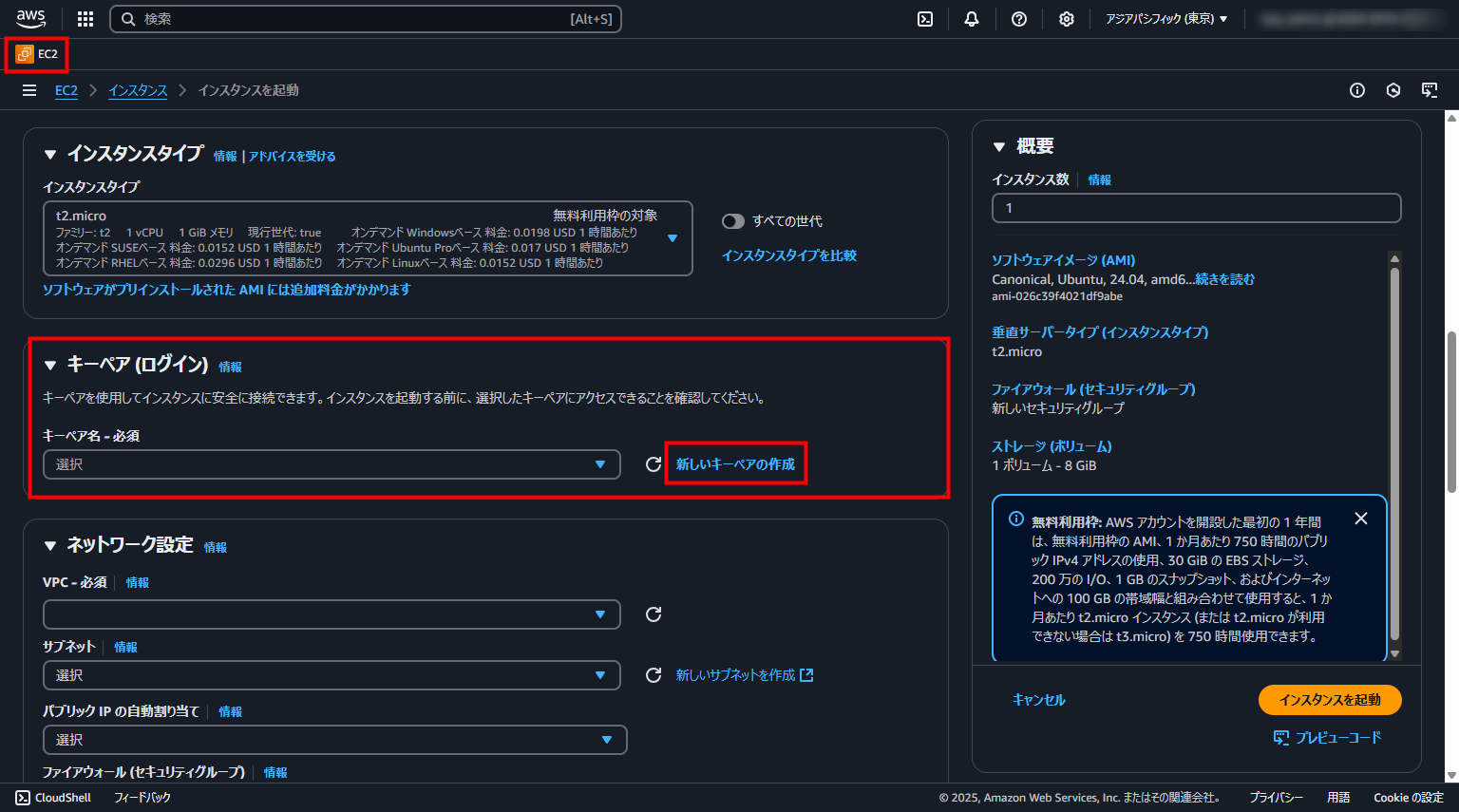The width and height of the screenshot is (1459, 812).
Task: Click the storage (volumes) summary link
Action: coord(1052,446)
